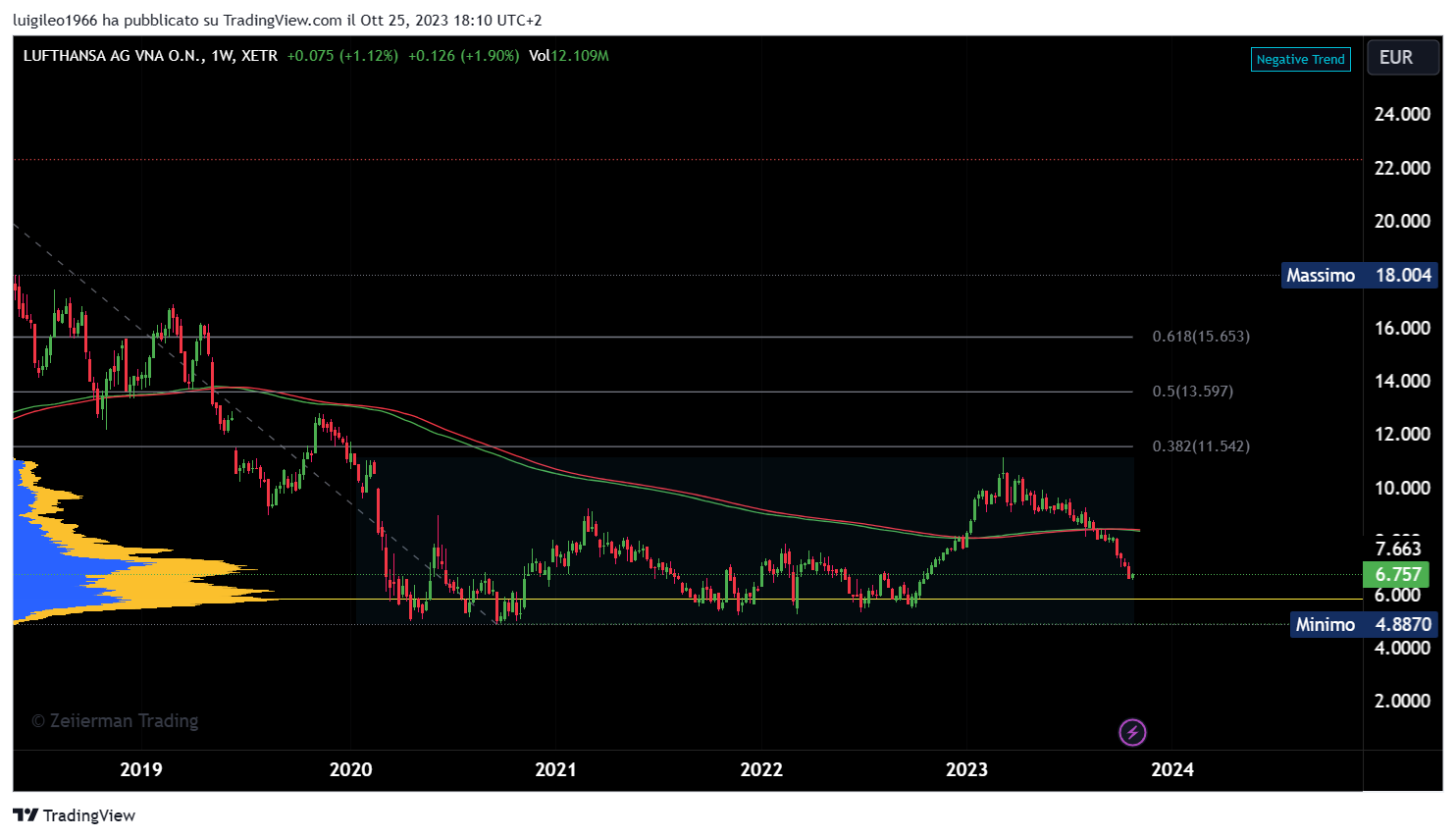Image resolution: width=1456 pixels, height=838 pixels.
Task: Click the 4.0000 price scale value
Action: [x=1402, y=648]
